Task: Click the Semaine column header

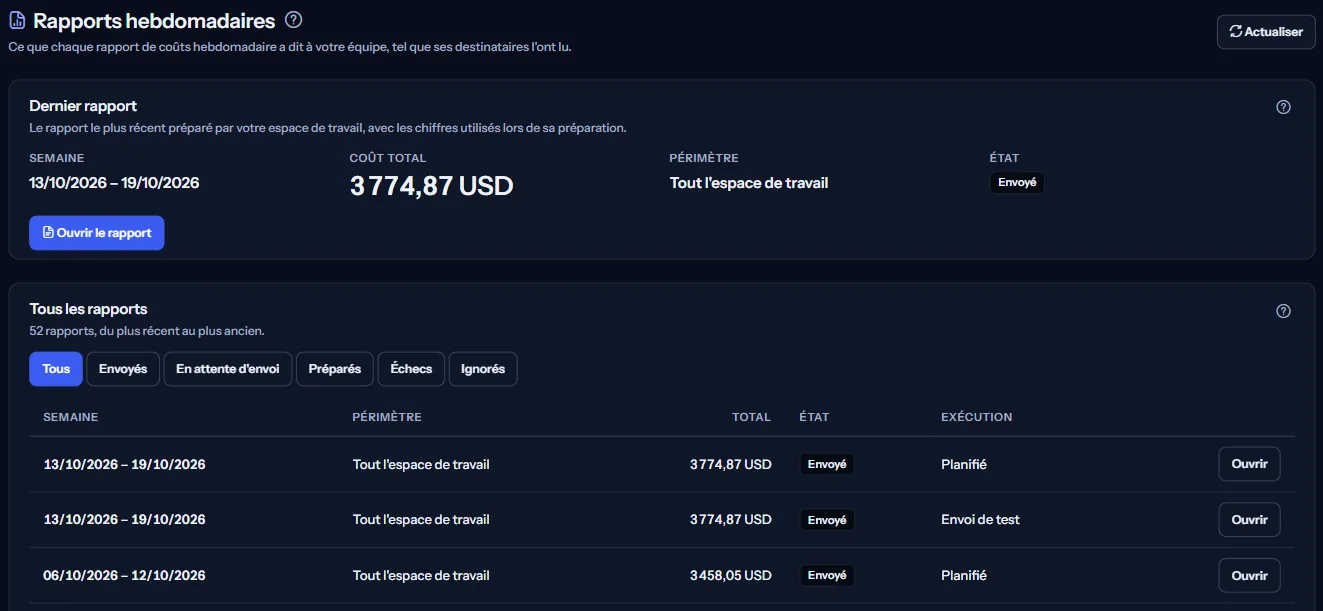Action: 71,417
